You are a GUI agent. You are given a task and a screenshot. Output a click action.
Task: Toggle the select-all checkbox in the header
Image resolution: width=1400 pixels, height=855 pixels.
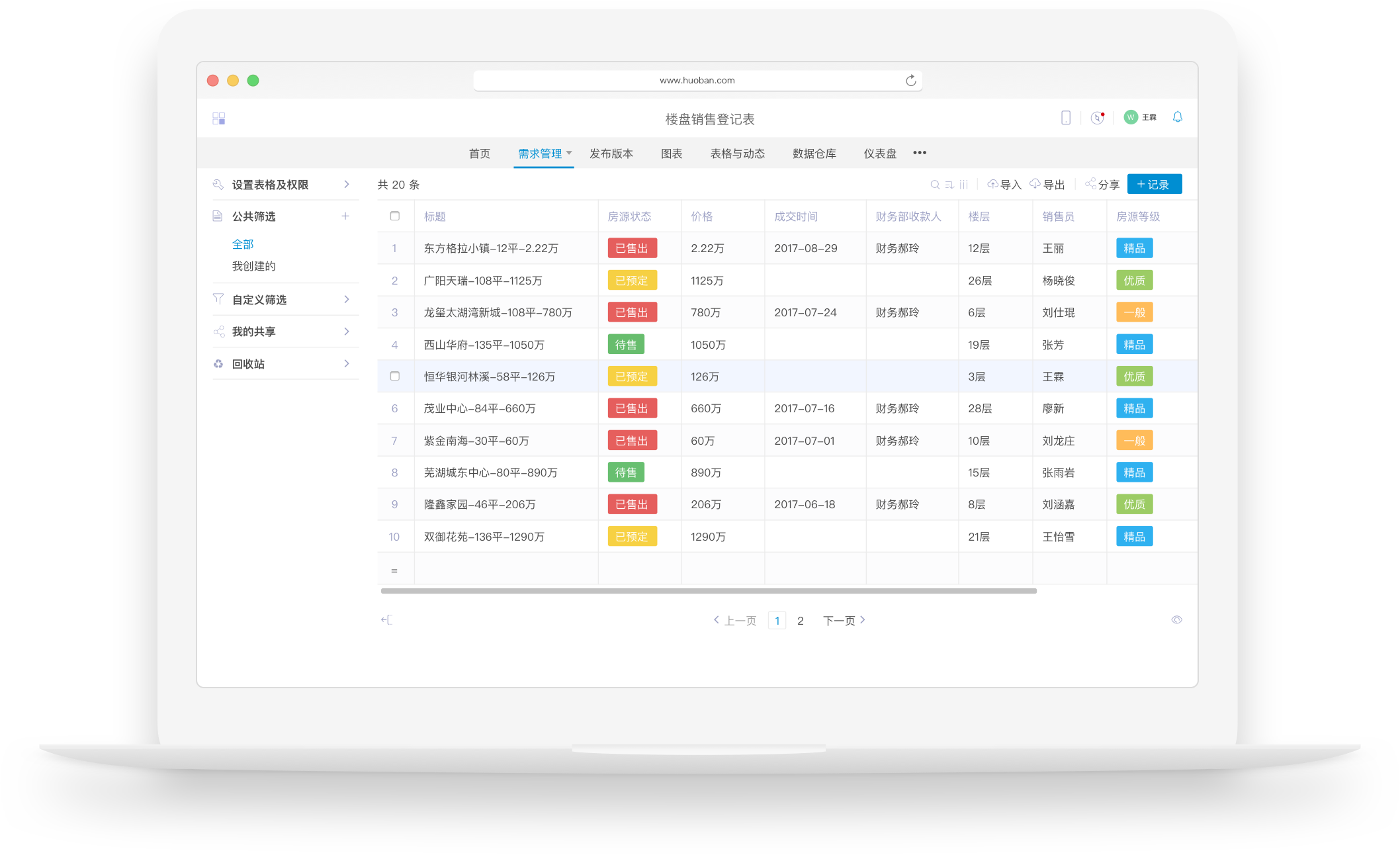[395, 216]
